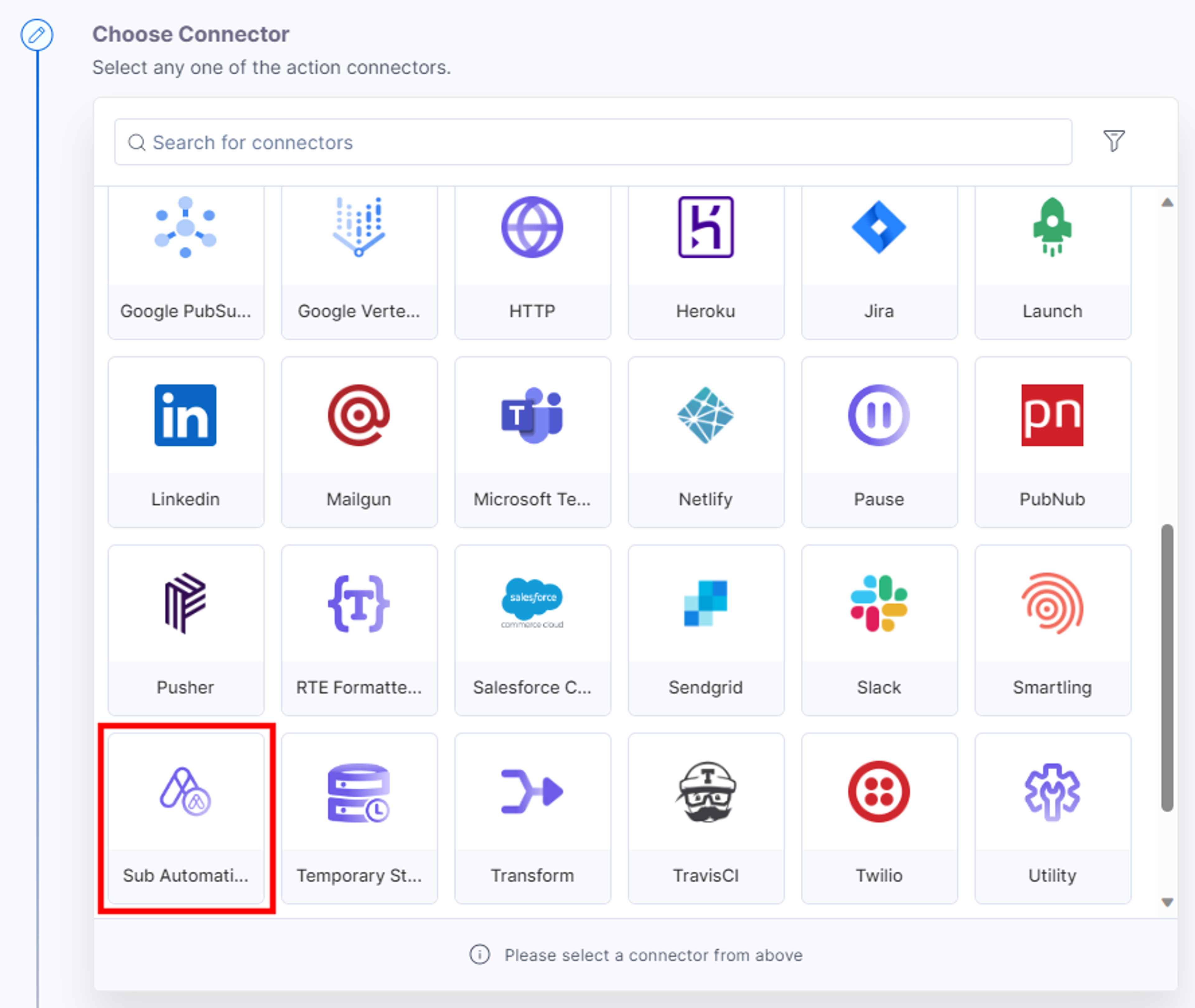Select the Sendgrid connector logo

706,603
